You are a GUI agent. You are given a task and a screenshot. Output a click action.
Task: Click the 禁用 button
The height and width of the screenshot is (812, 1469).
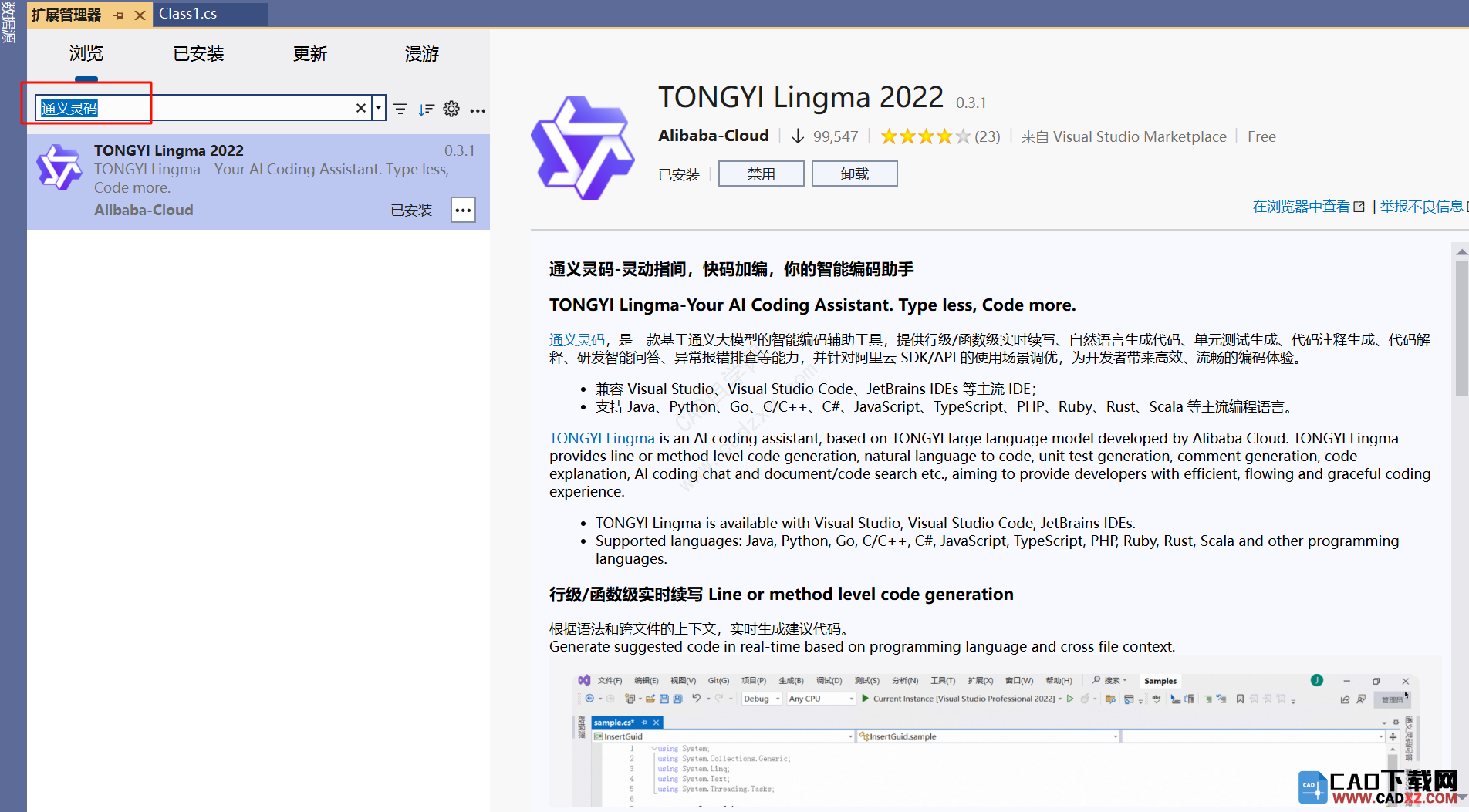pyautogui.click(x=761, y=174)
